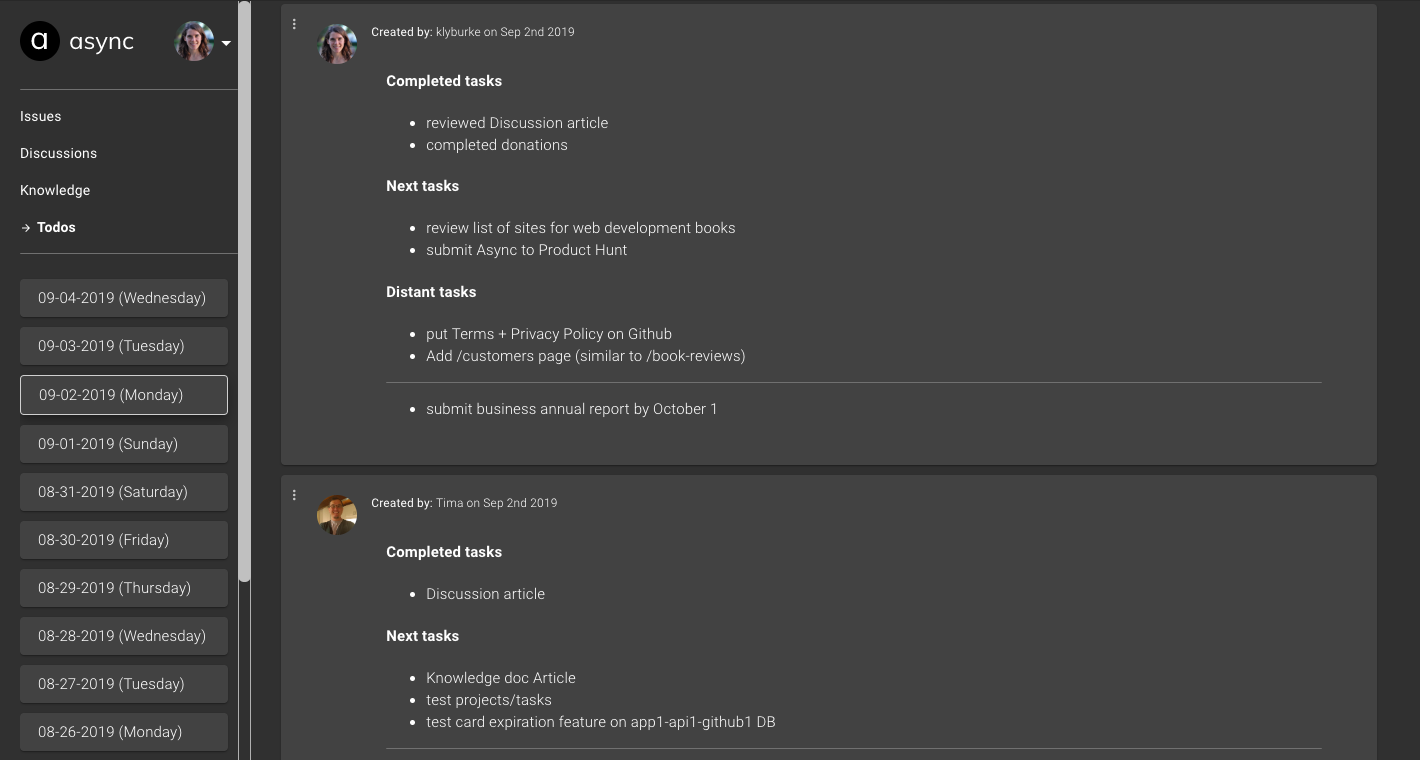Open the options menu on Tima's post
The width and height of the screenshot is (1420, 760).
tap(294, 494)
